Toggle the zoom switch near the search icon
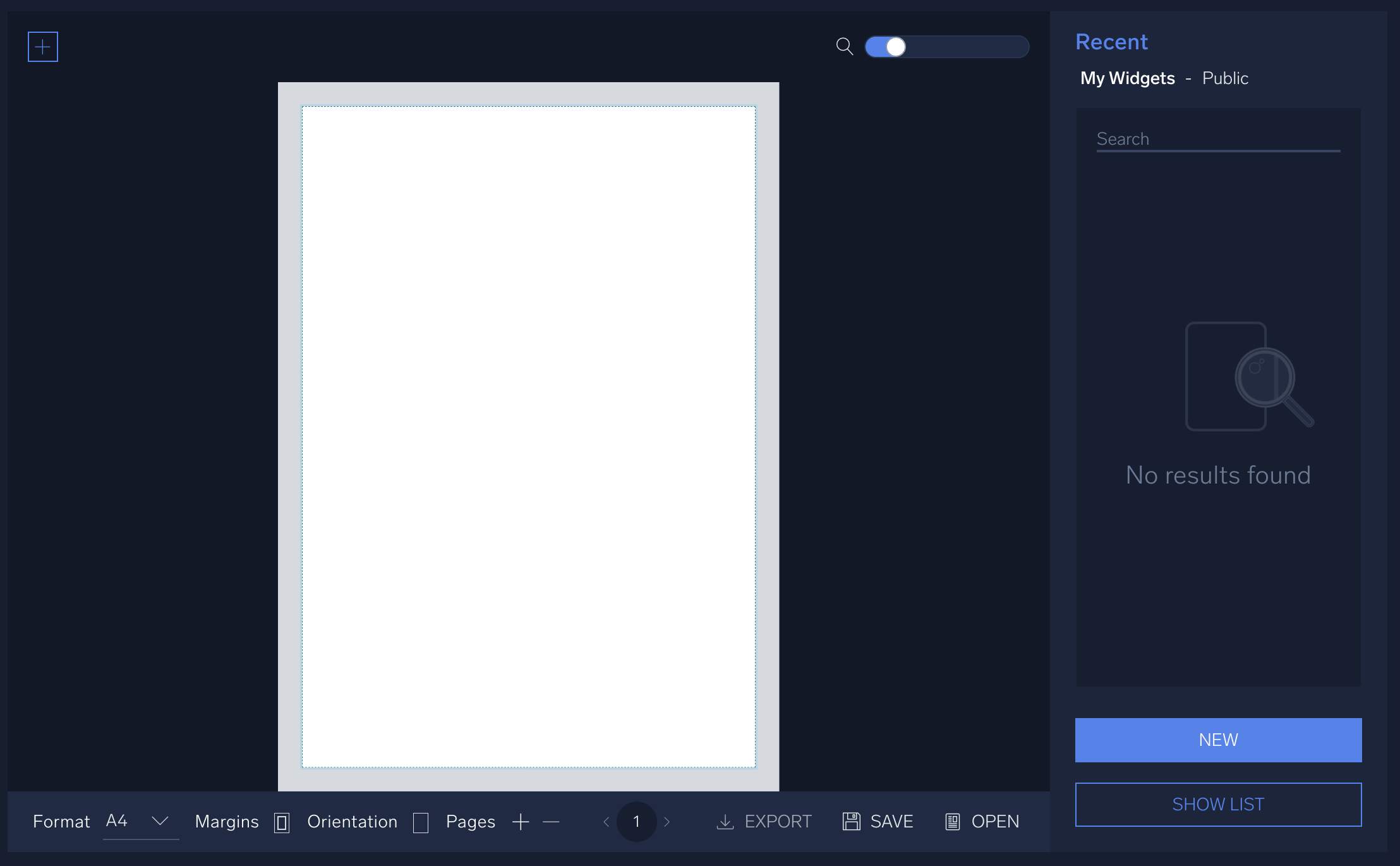Screen dimensions: 1400x866 895,47
